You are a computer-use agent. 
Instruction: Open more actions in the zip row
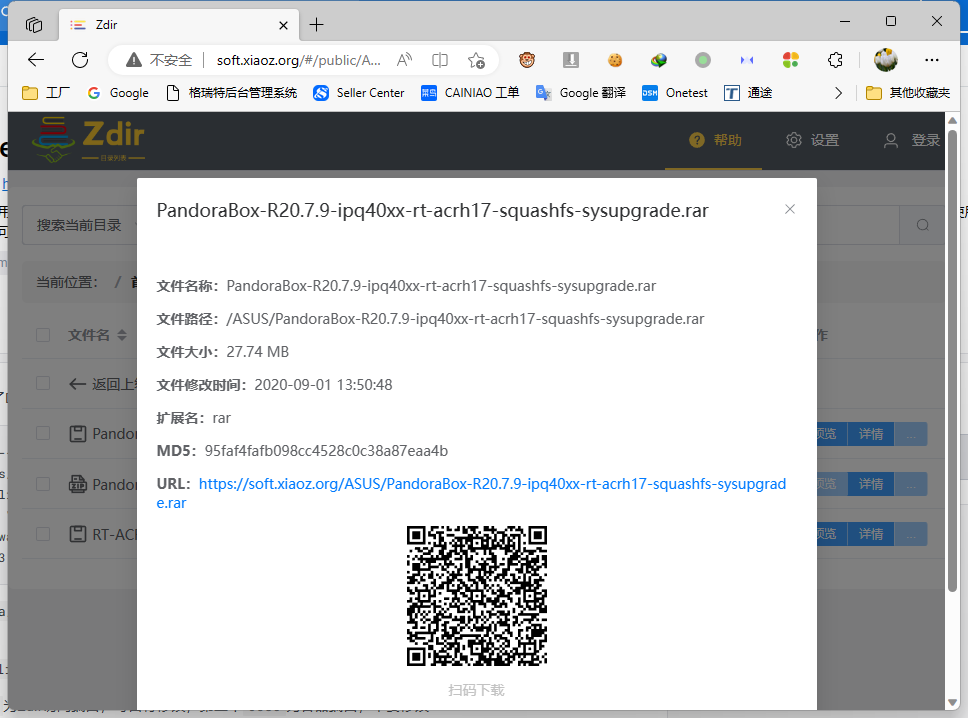click(911, 484)
